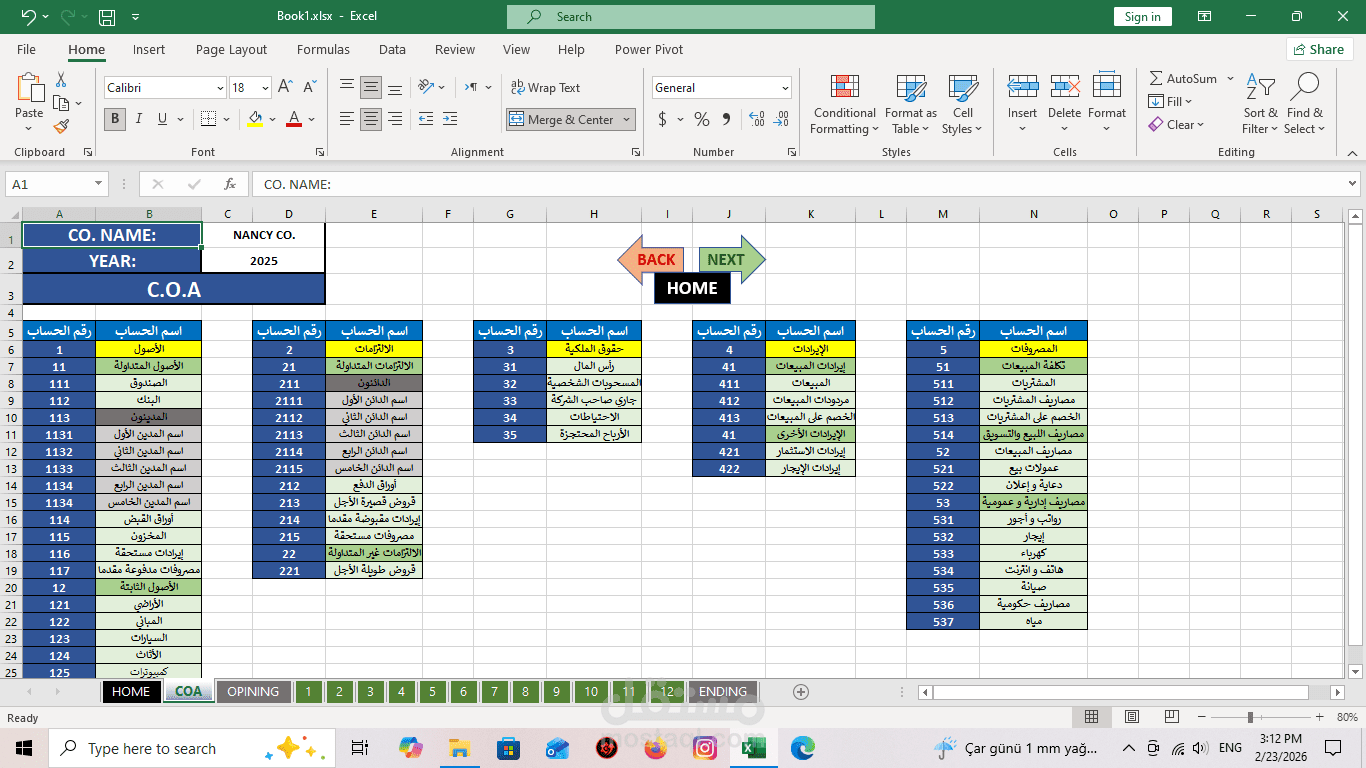
Task: Open Find & Select
Action: tap(1305, 104)
